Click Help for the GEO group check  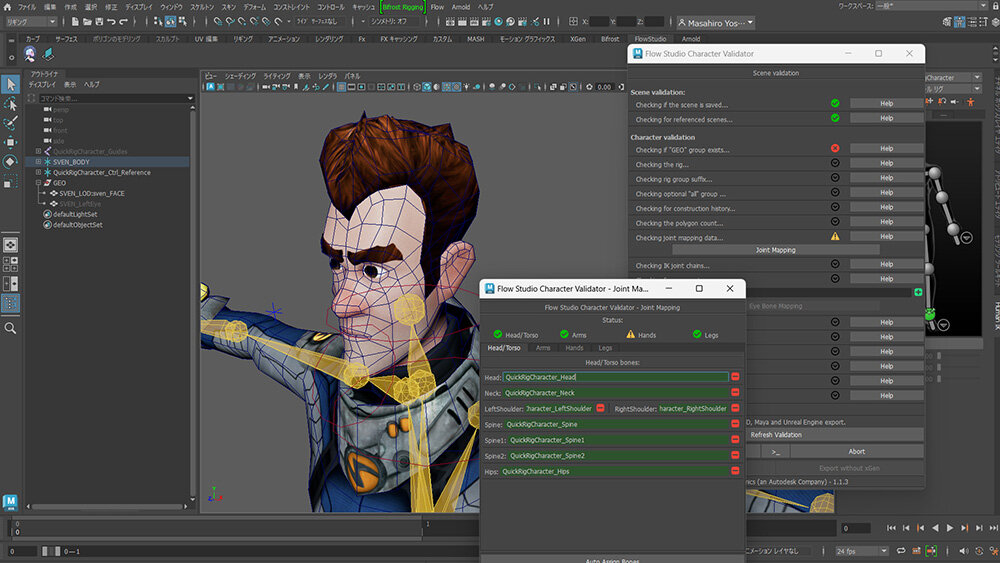pyautogui.click(x=886, y=149)
